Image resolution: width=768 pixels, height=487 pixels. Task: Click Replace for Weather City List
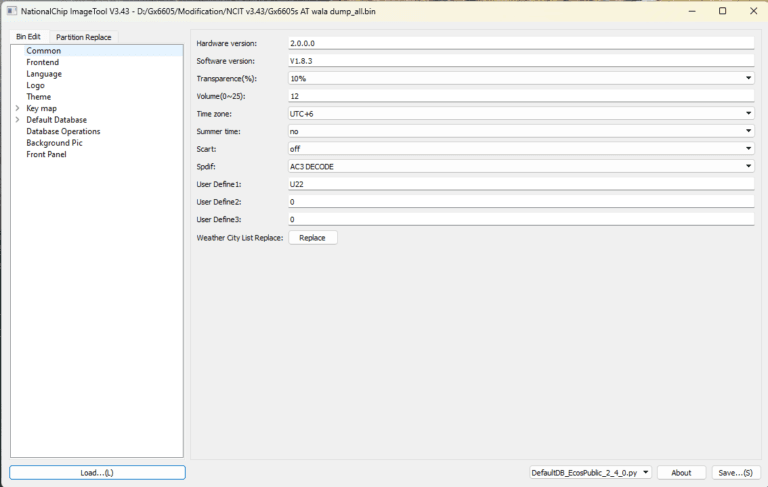tap(313, 238)
